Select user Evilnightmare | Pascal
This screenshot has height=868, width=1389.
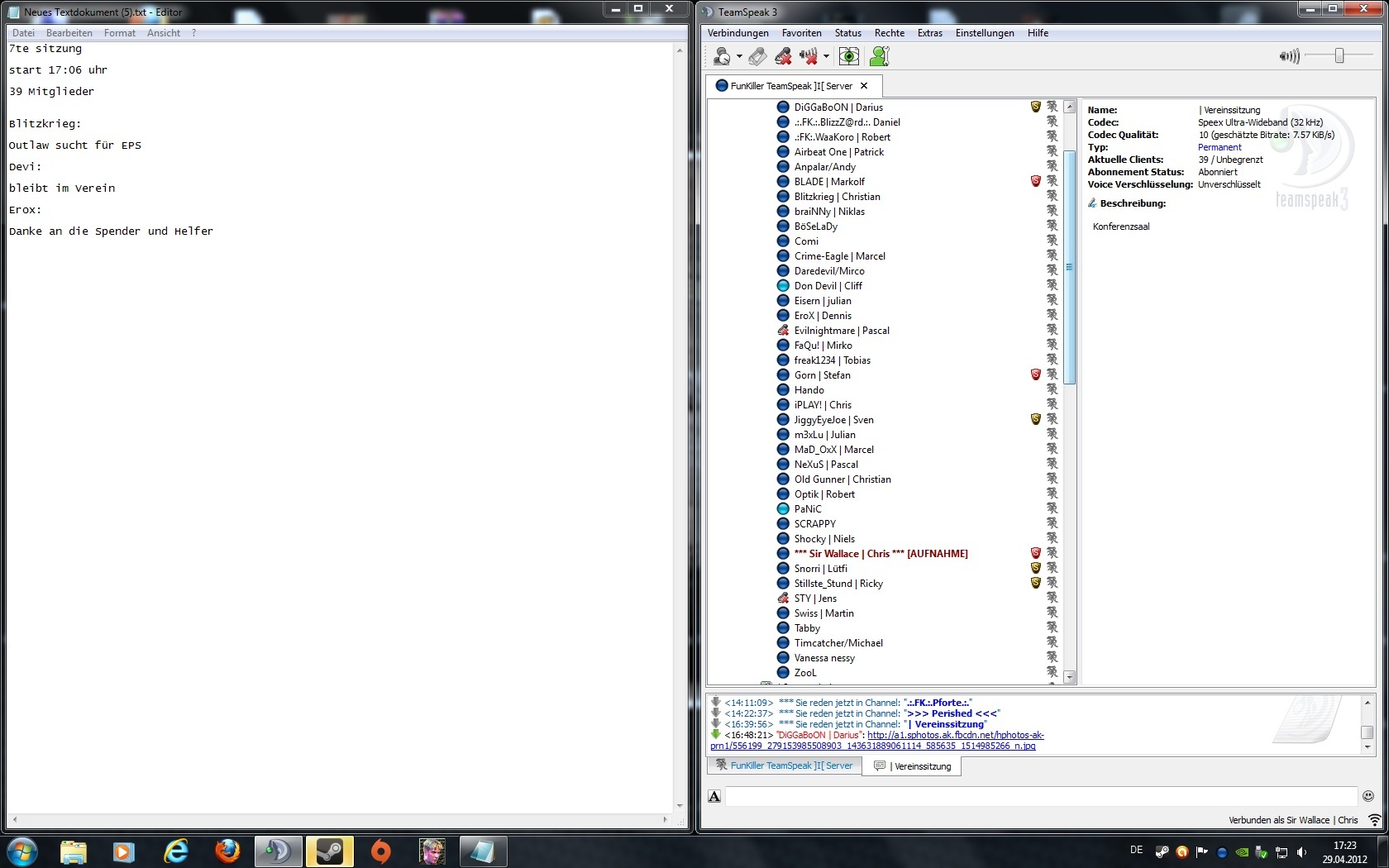point(842,331)
